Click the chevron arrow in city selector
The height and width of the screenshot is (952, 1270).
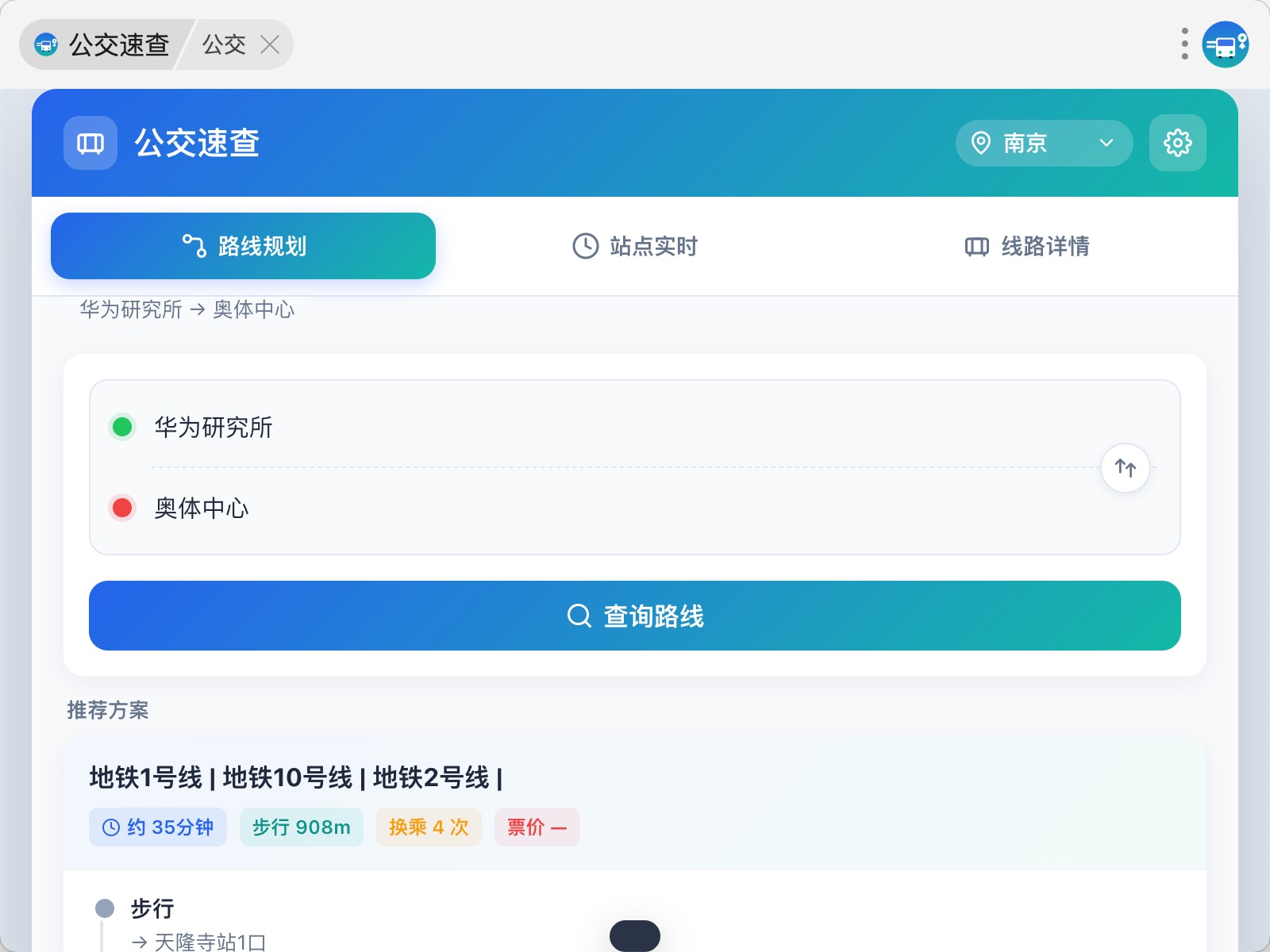1106,143
